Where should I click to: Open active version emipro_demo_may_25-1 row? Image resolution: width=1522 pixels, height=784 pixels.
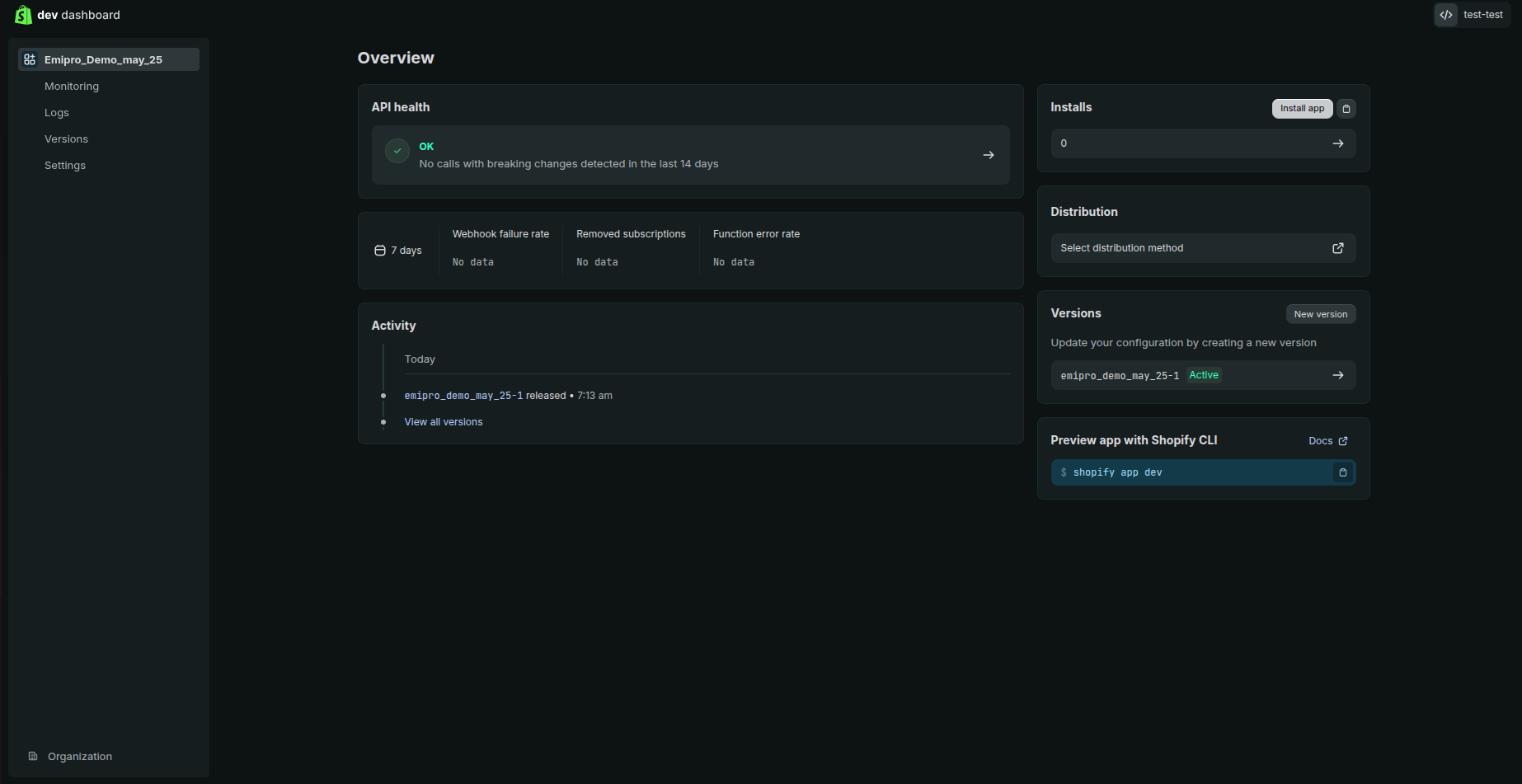pos(1203,375)
